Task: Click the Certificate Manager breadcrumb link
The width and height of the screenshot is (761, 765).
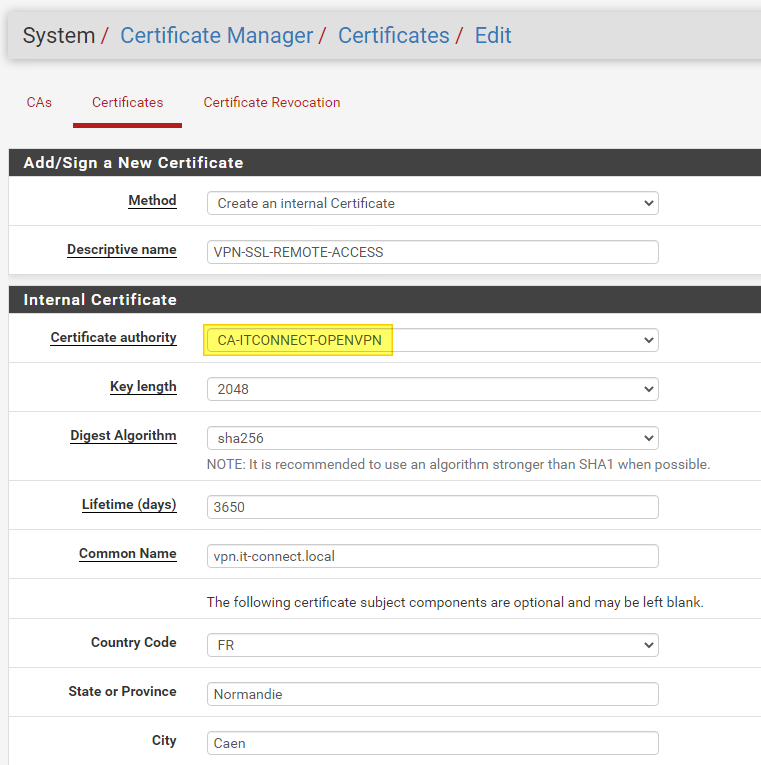Action: (216, 36)
